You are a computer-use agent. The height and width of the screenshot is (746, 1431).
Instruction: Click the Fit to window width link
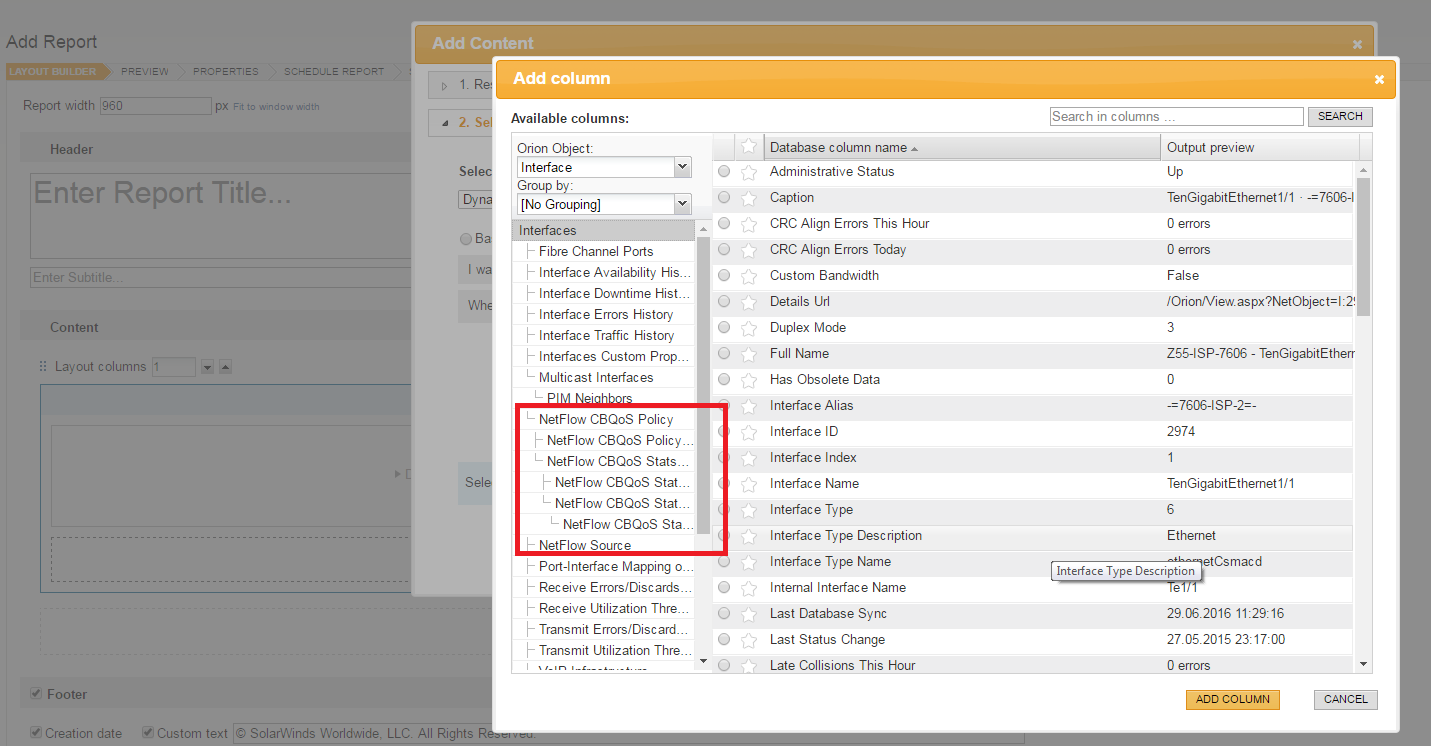(x=276, y=107)
